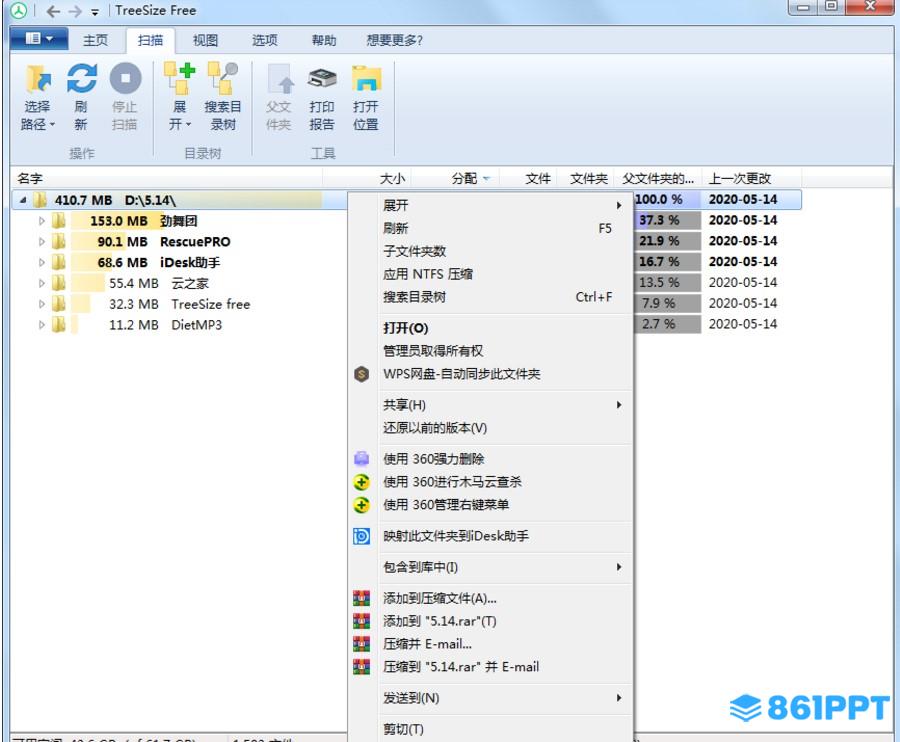The height and width of the screenshot is (742, 900).
Task: Sort by the 文件夹 column header
Action: pyautogui.click(x=586, y=178)
